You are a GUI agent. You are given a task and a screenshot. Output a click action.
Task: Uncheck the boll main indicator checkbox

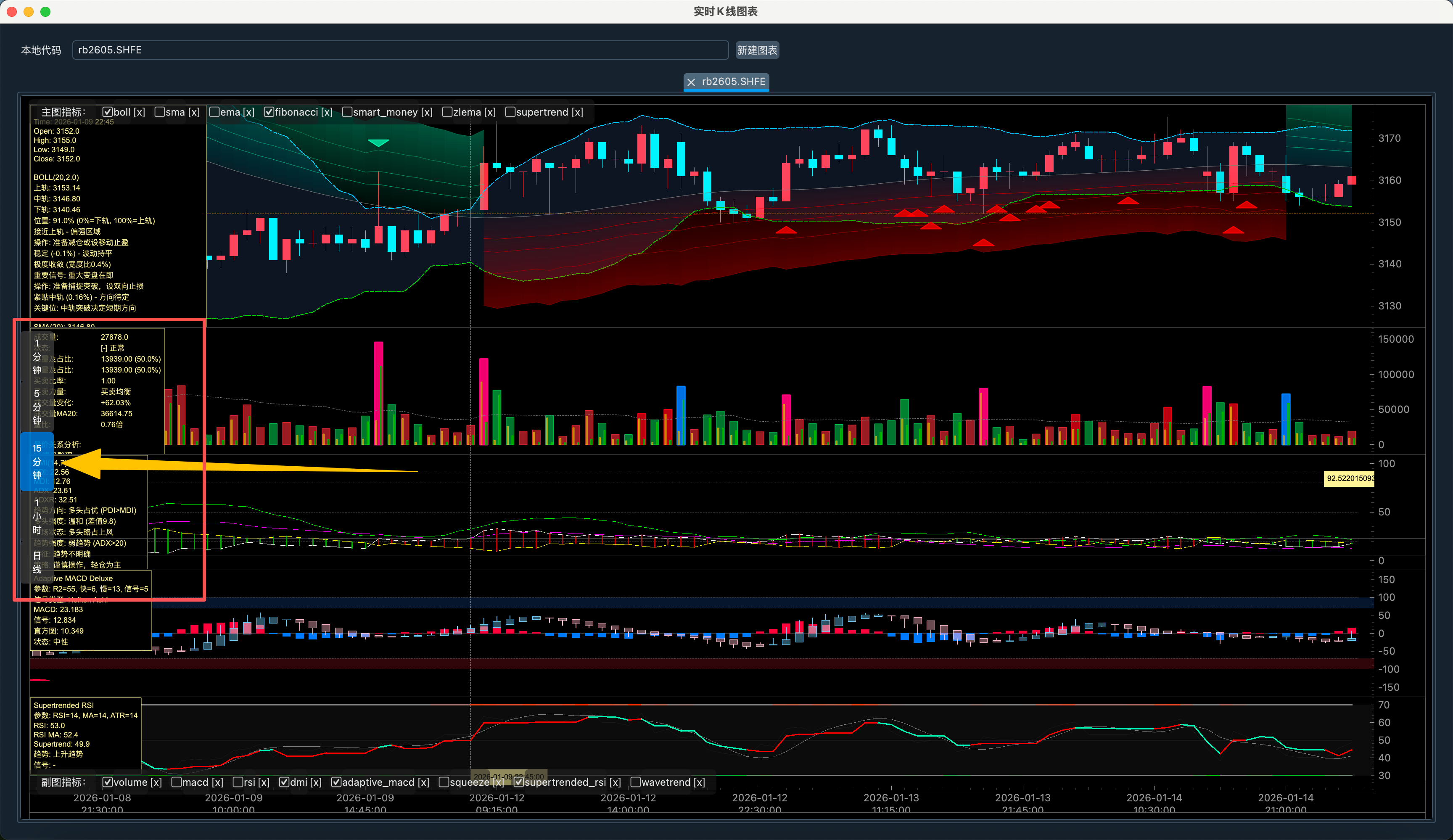107,112
